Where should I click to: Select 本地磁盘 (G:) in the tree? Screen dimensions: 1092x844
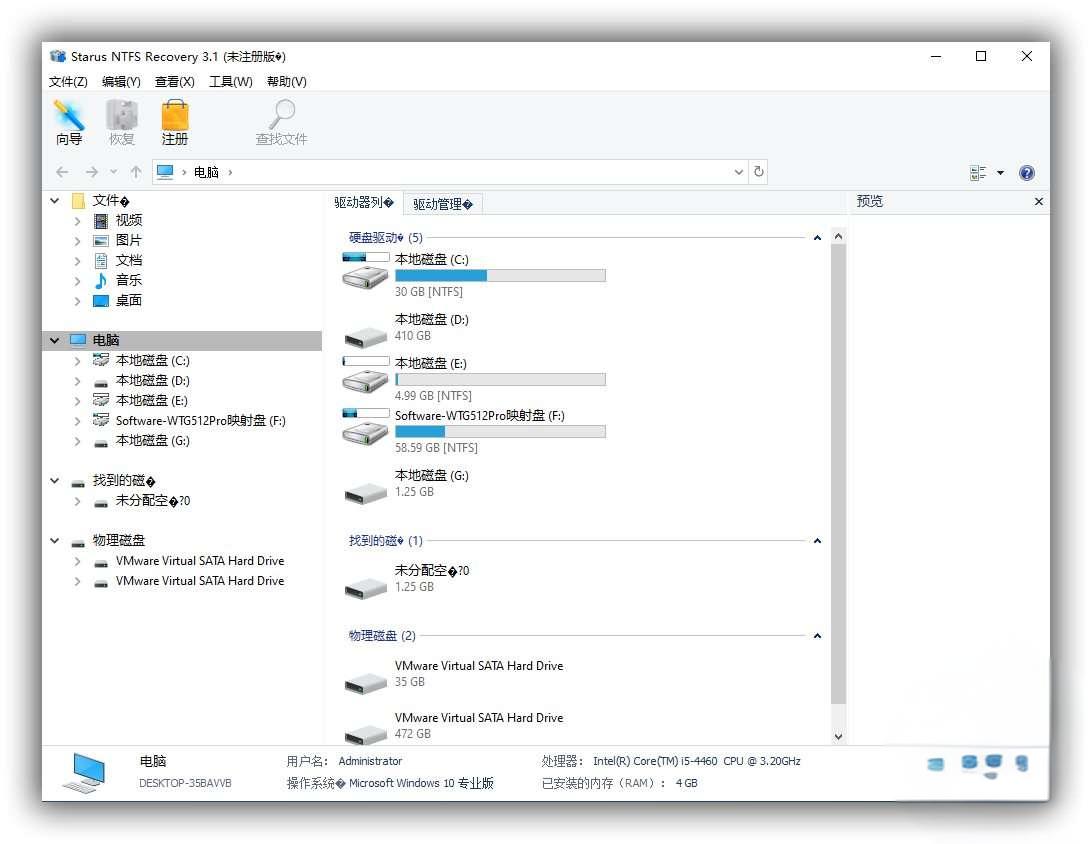click(x=153, y=441)
